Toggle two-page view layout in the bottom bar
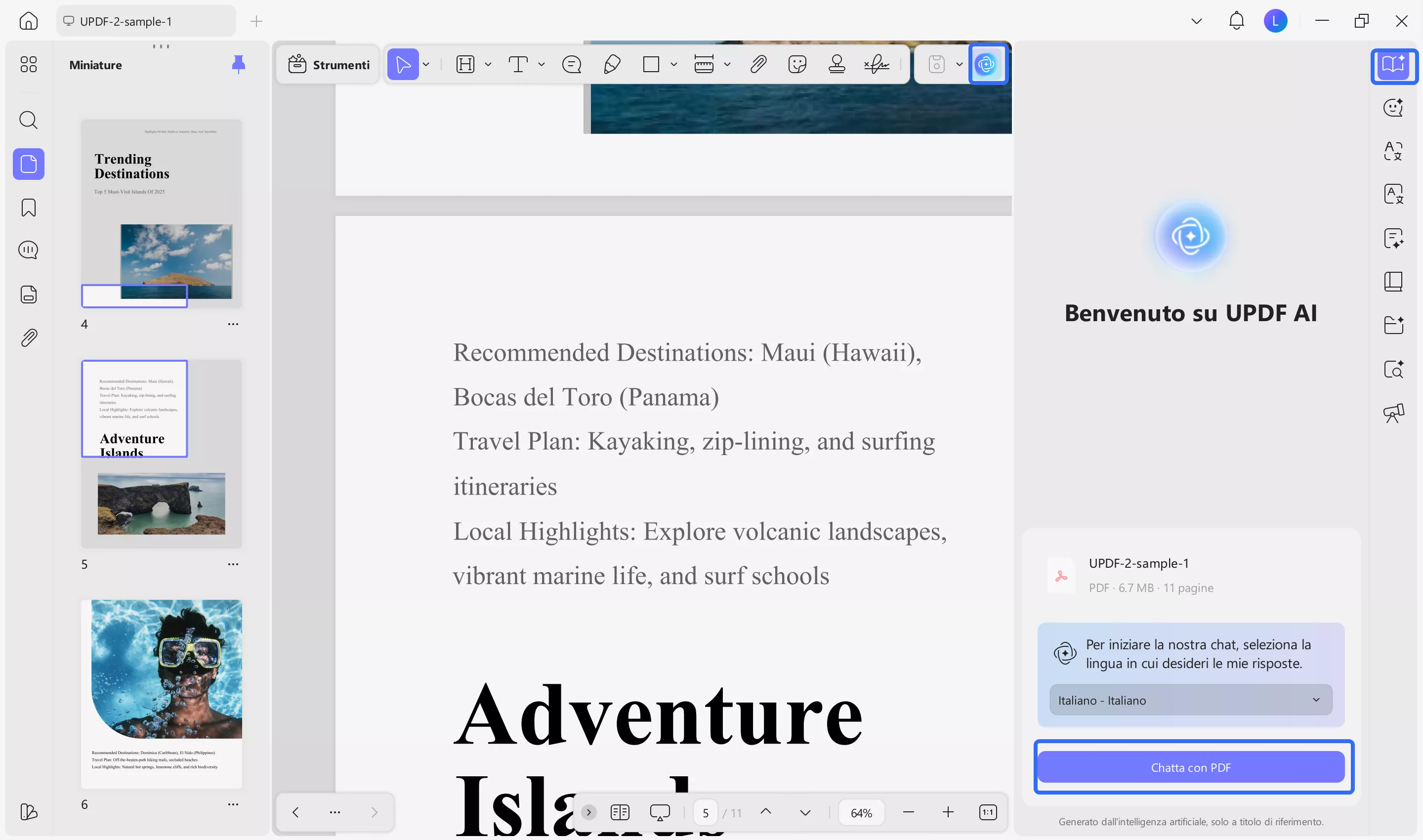1423x840 pixels. pos(620,812)
